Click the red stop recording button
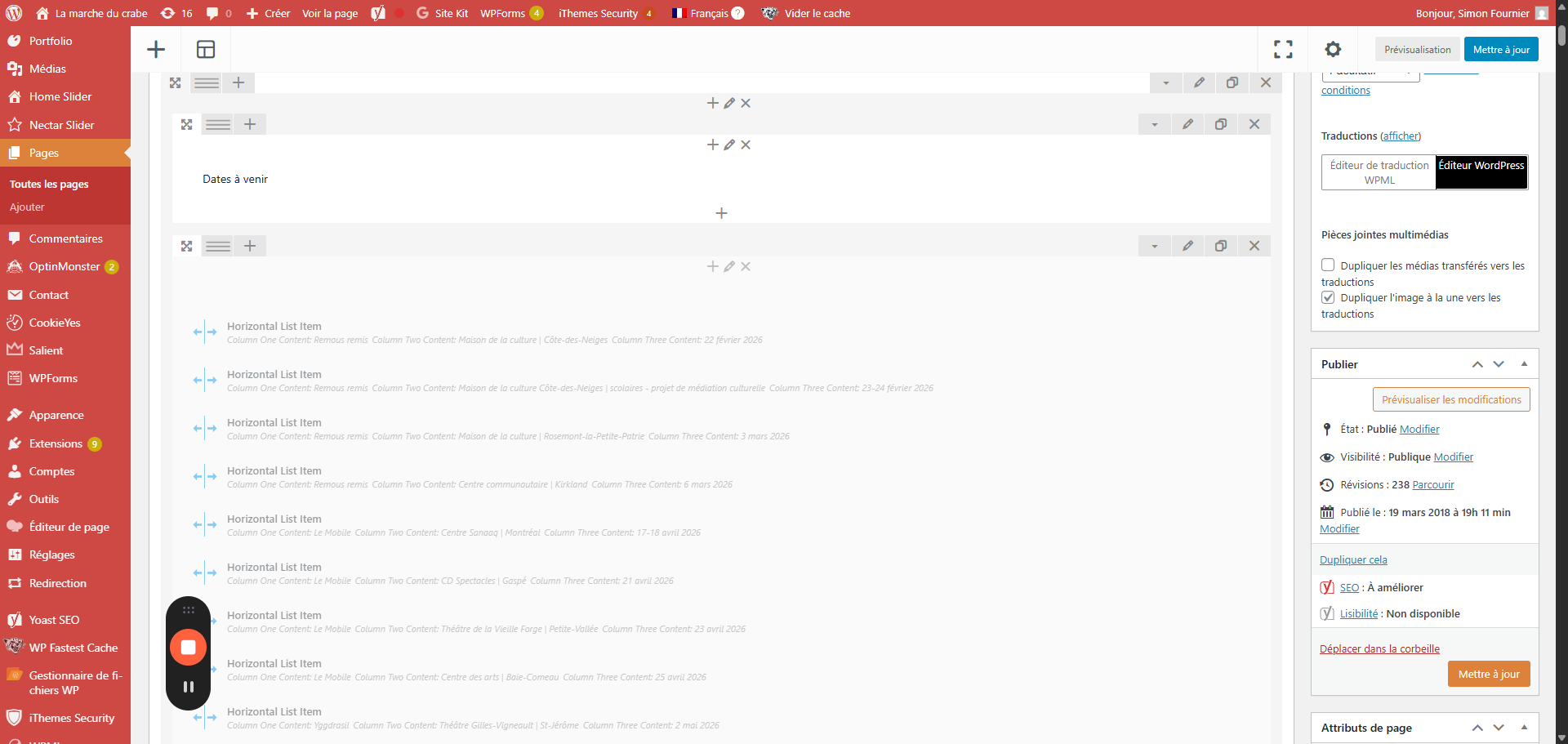The width and height of the screenshot is (1568, 744). (x=188, y=648)
